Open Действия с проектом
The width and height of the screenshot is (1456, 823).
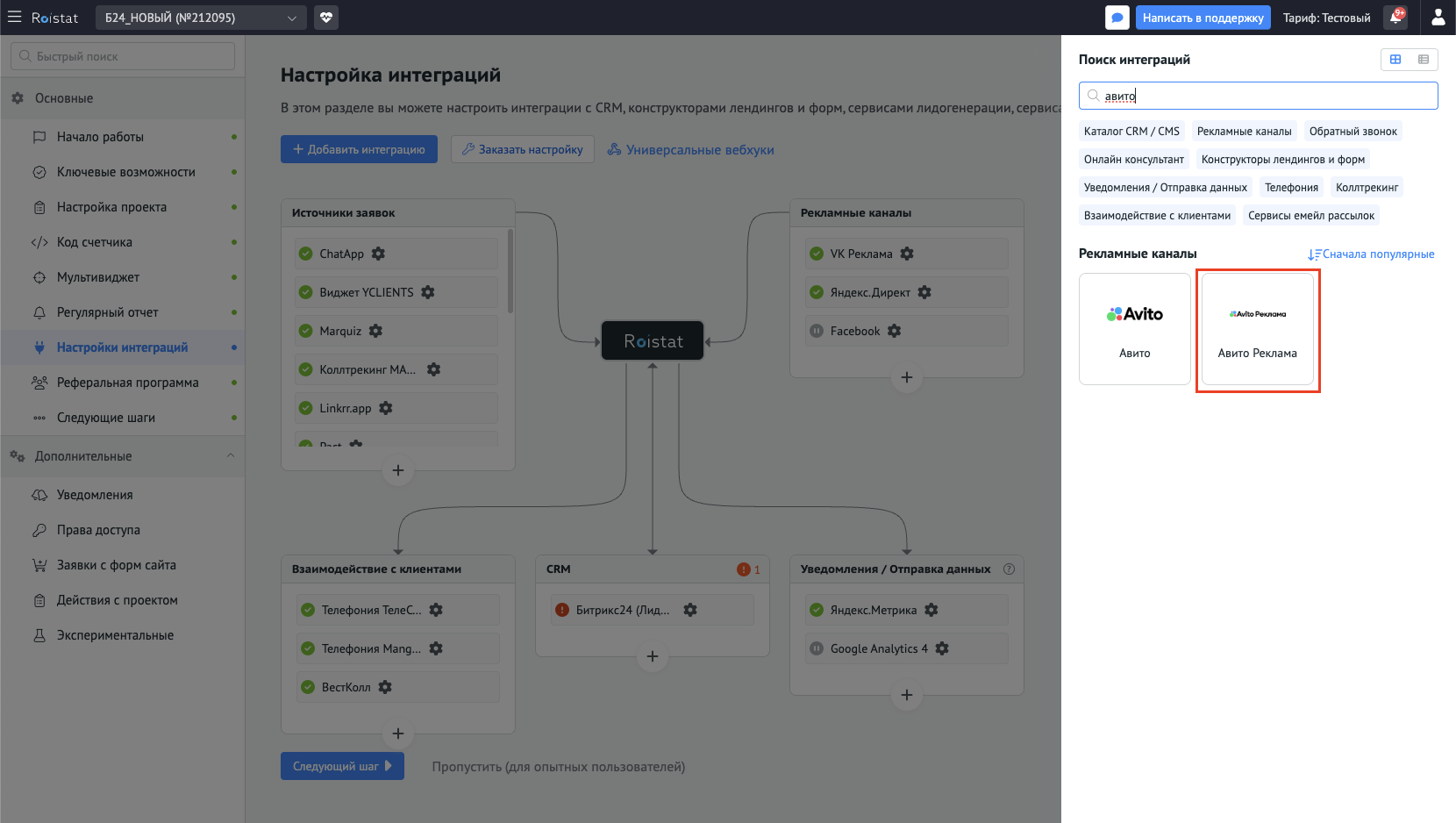point(123,600)
